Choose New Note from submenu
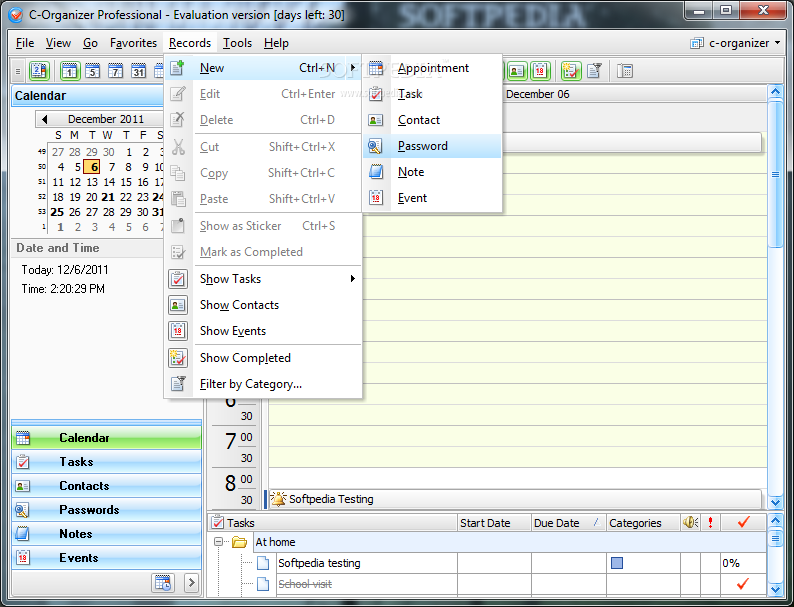The height and width of the screenshot is (607, 794). (x=432, y=172)
